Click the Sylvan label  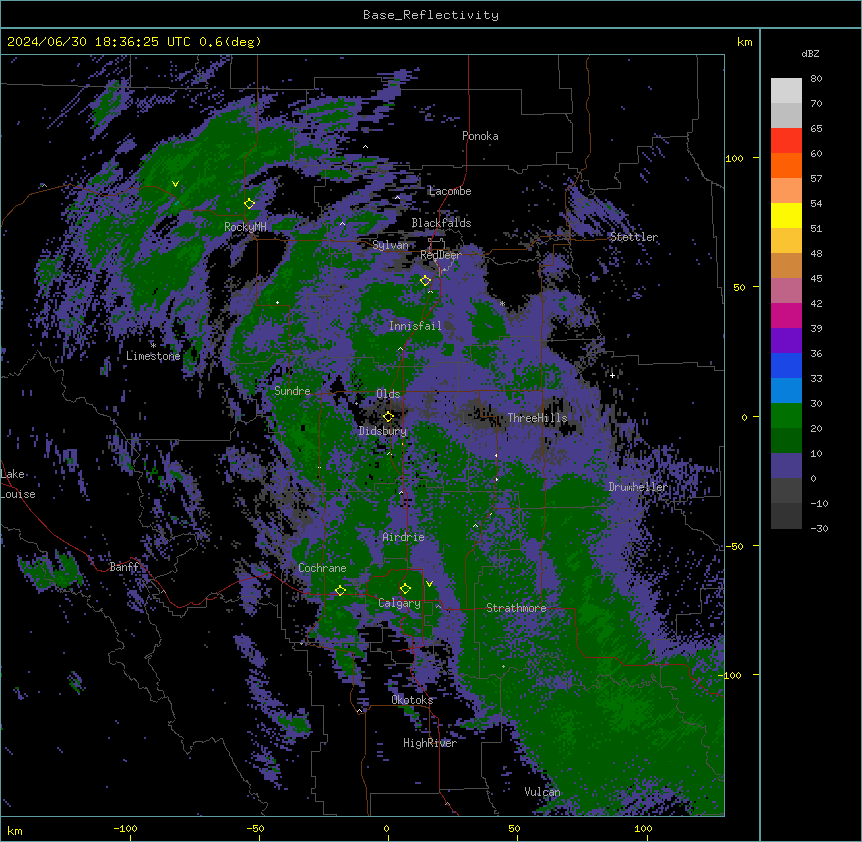(x=390, y=245)
